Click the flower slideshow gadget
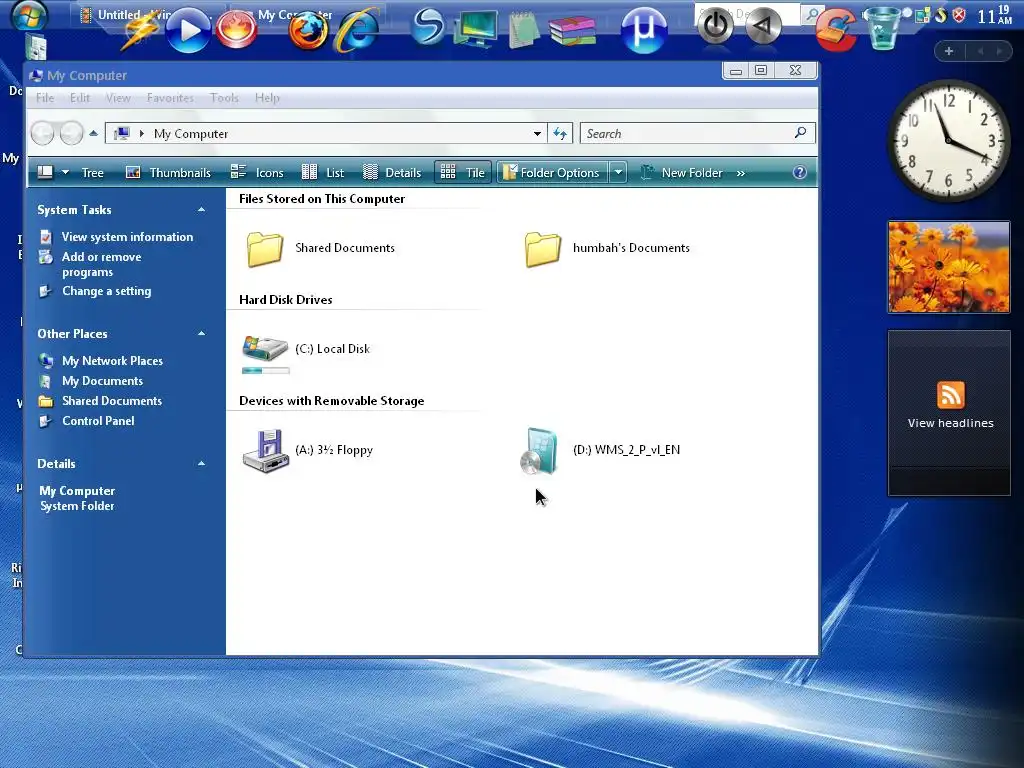This screenshot has width=1024, height=768. [x=948, y=266]
